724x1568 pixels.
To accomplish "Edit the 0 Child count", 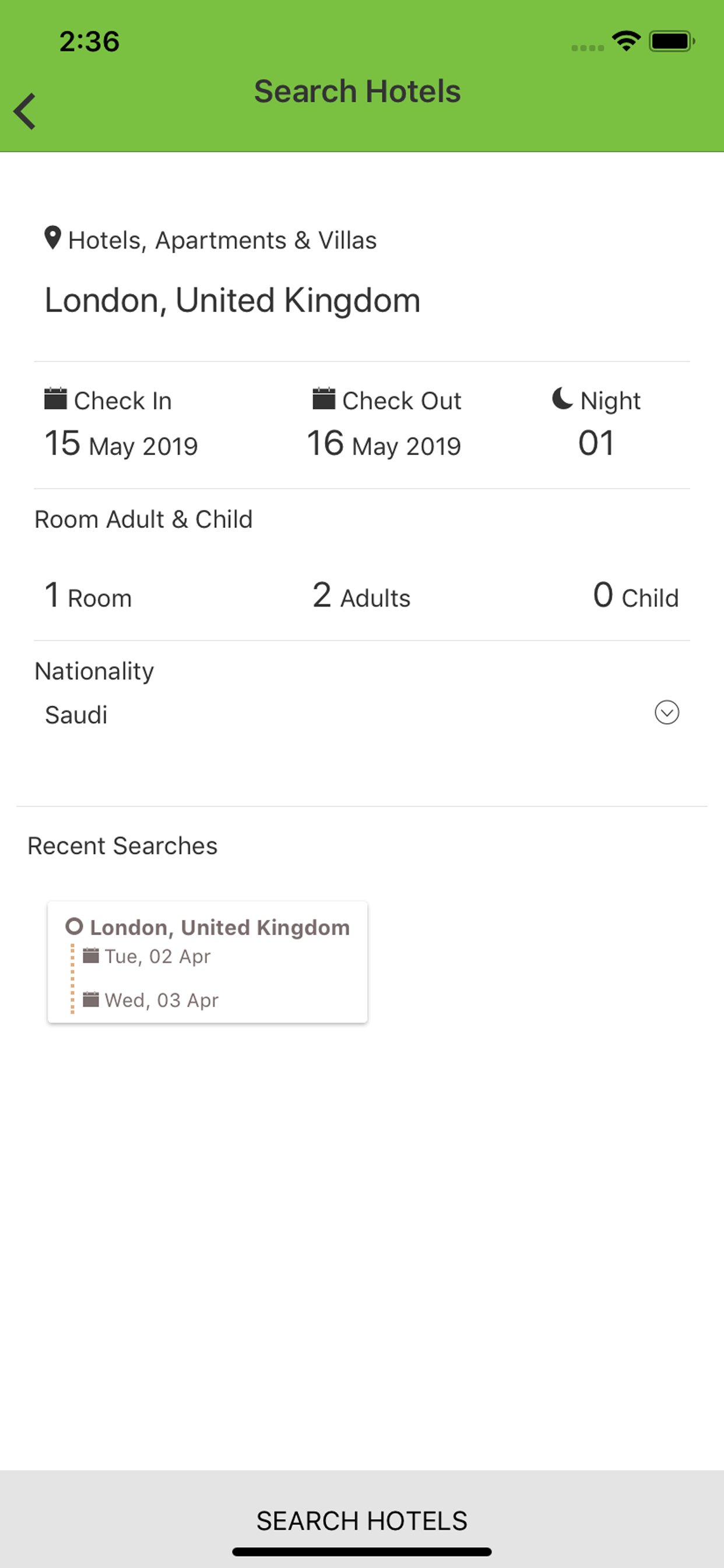I will (636, 596).
